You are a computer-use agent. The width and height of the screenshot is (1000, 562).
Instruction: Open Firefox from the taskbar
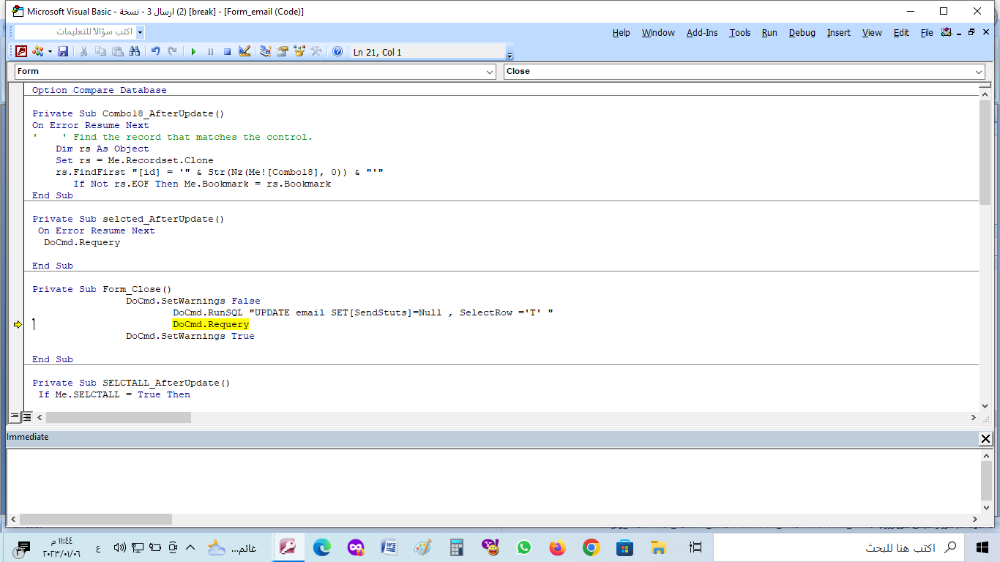pyautogui.click(x=557, y=547)
